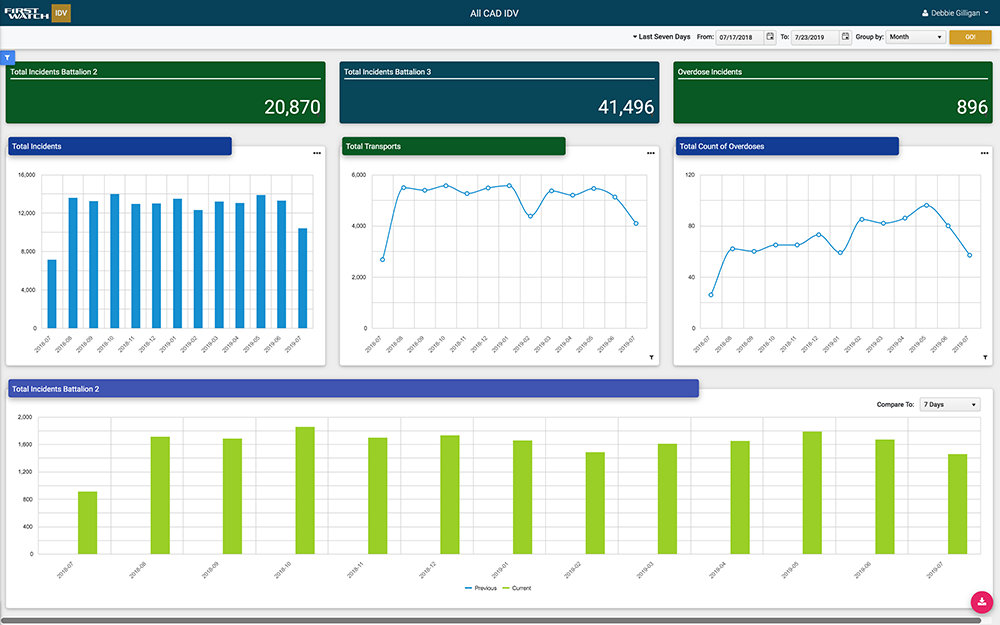Click the From date input field
Image resolution: width=1000 pixels, height=625 pixels.
[x=740, y=37]
